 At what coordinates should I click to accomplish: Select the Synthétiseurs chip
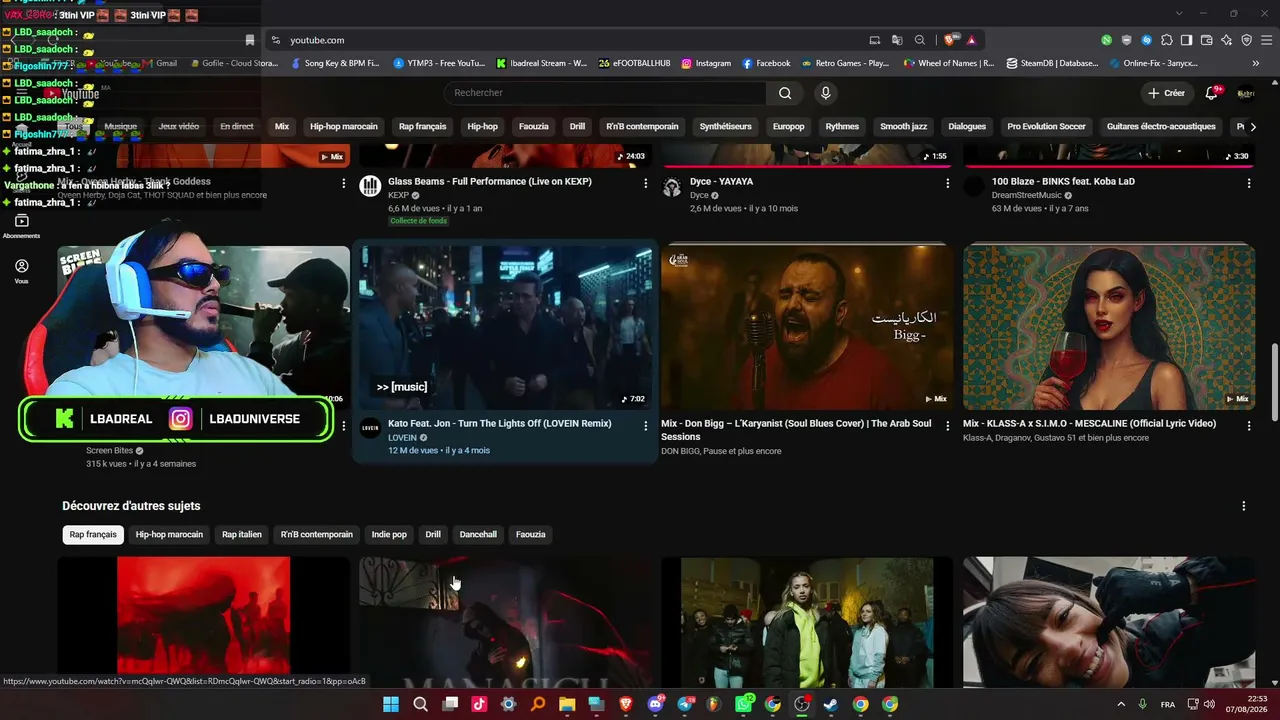point(726,127)
